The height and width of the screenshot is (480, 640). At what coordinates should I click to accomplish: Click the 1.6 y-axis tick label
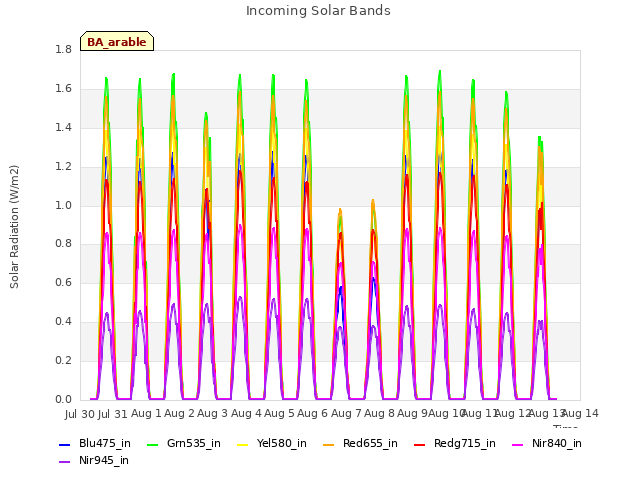pyautogui.click(x=63, y=89)
